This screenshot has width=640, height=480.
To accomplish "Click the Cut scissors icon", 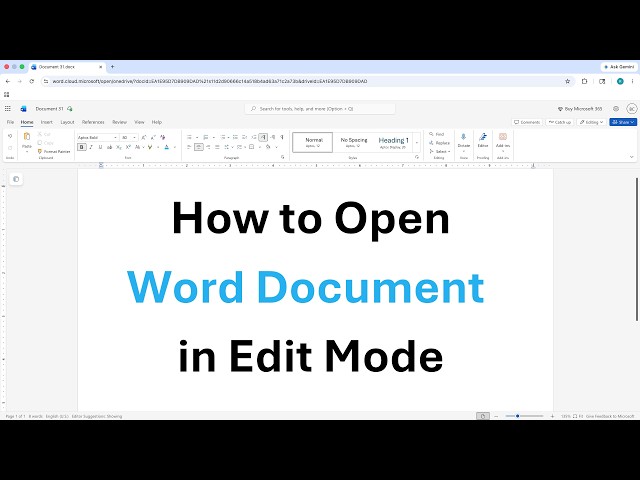I will click(x=40, y=134).
